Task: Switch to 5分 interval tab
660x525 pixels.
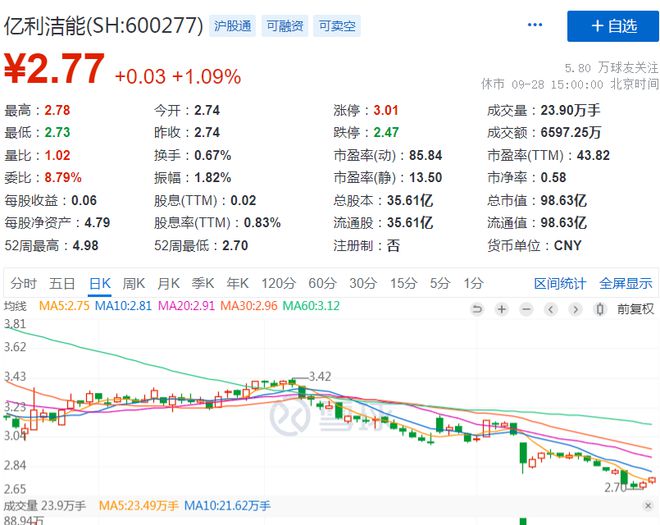Action: tap(440, 283)
